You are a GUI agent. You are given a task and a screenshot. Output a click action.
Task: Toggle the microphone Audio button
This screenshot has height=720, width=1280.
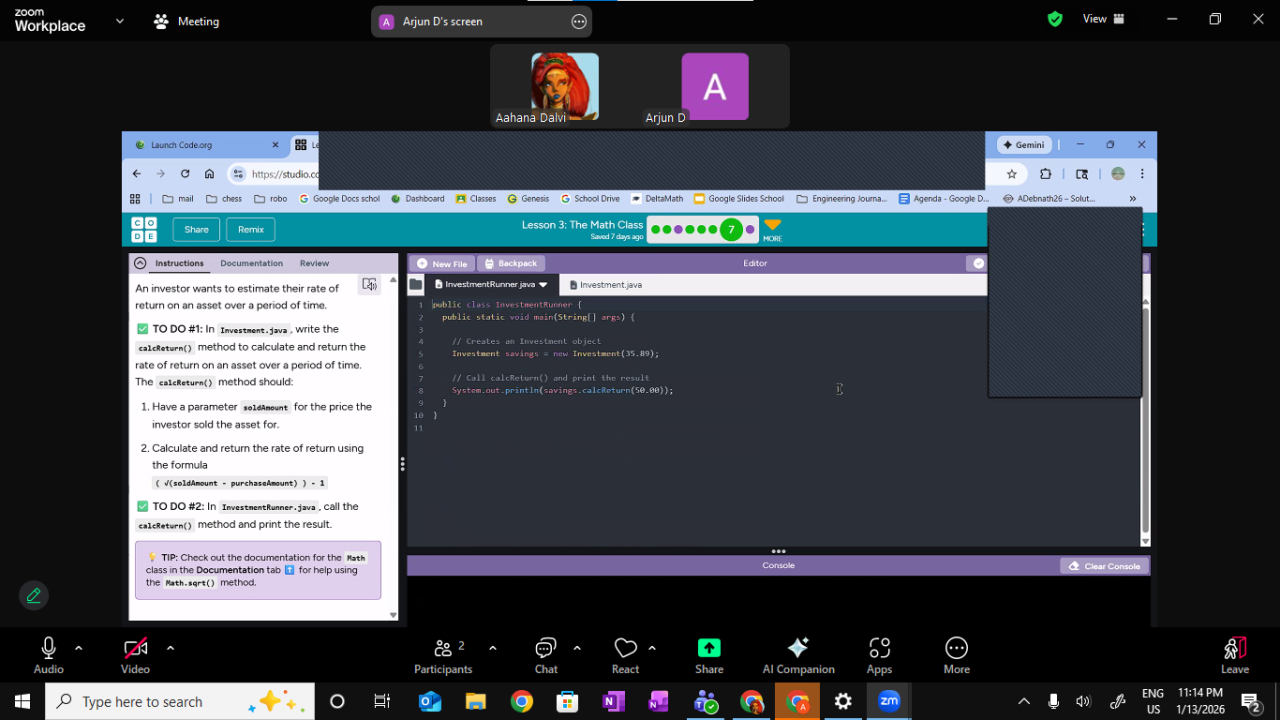[x=48, y=655]
